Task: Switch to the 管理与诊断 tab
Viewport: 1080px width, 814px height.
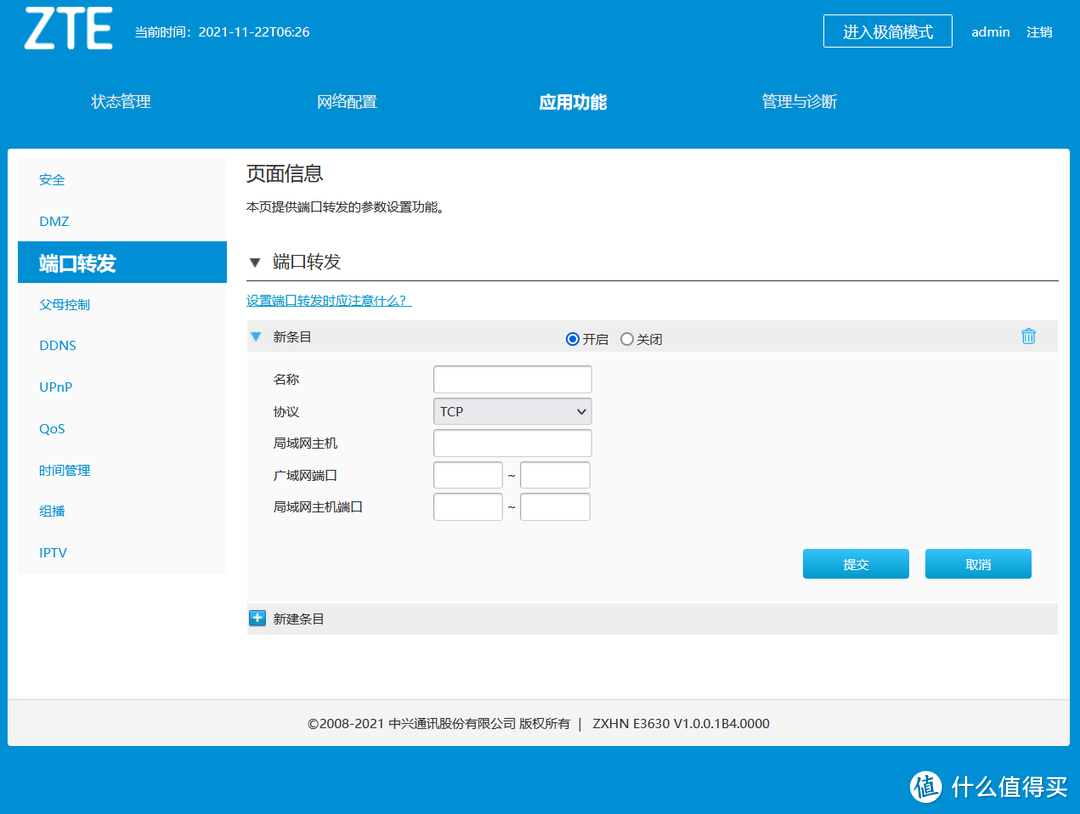Action: [x=799, y=101]
